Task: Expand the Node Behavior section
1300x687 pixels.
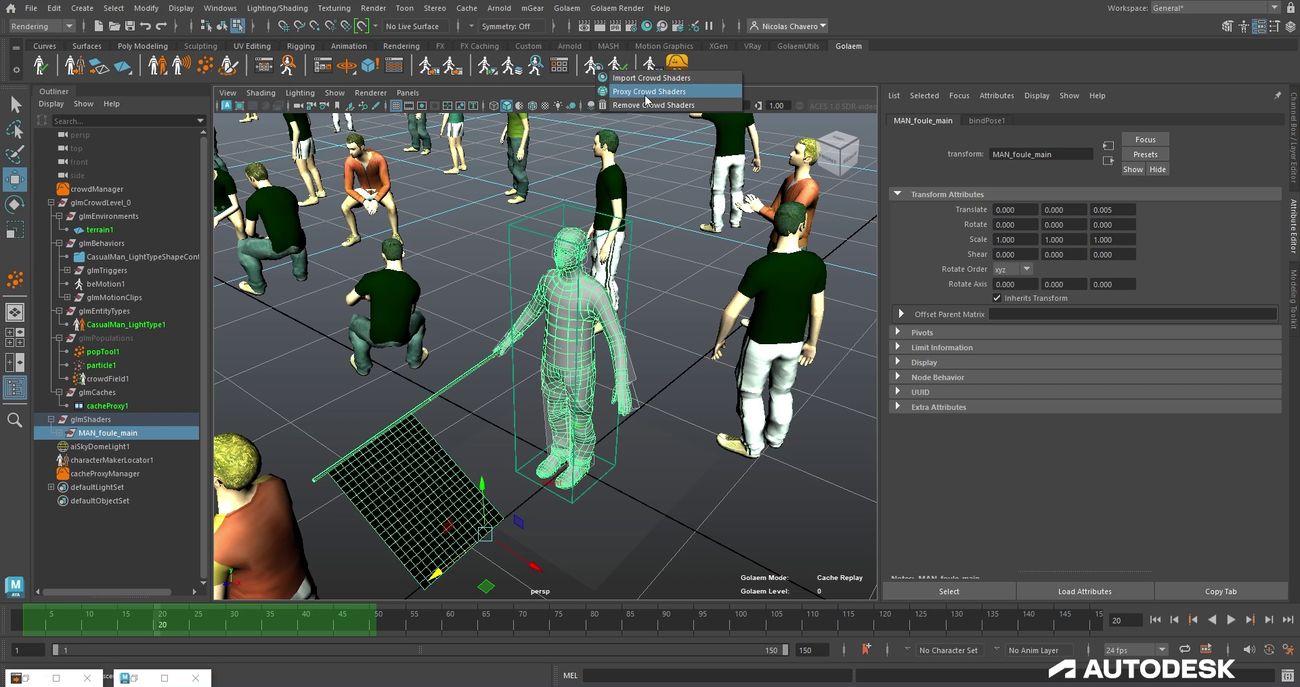Action: [x=897, y=377]
